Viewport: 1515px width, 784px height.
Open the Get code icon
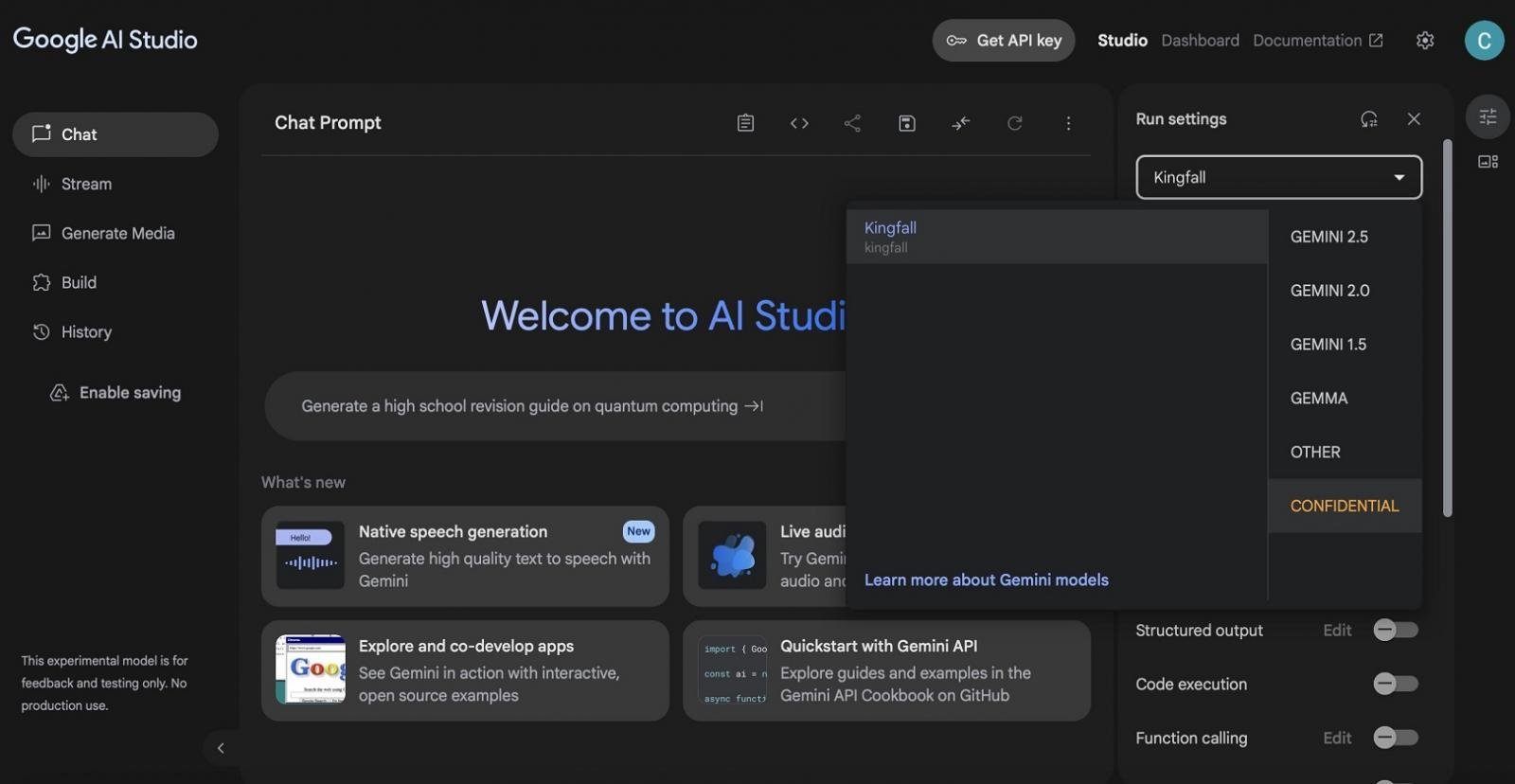point(799,123)
